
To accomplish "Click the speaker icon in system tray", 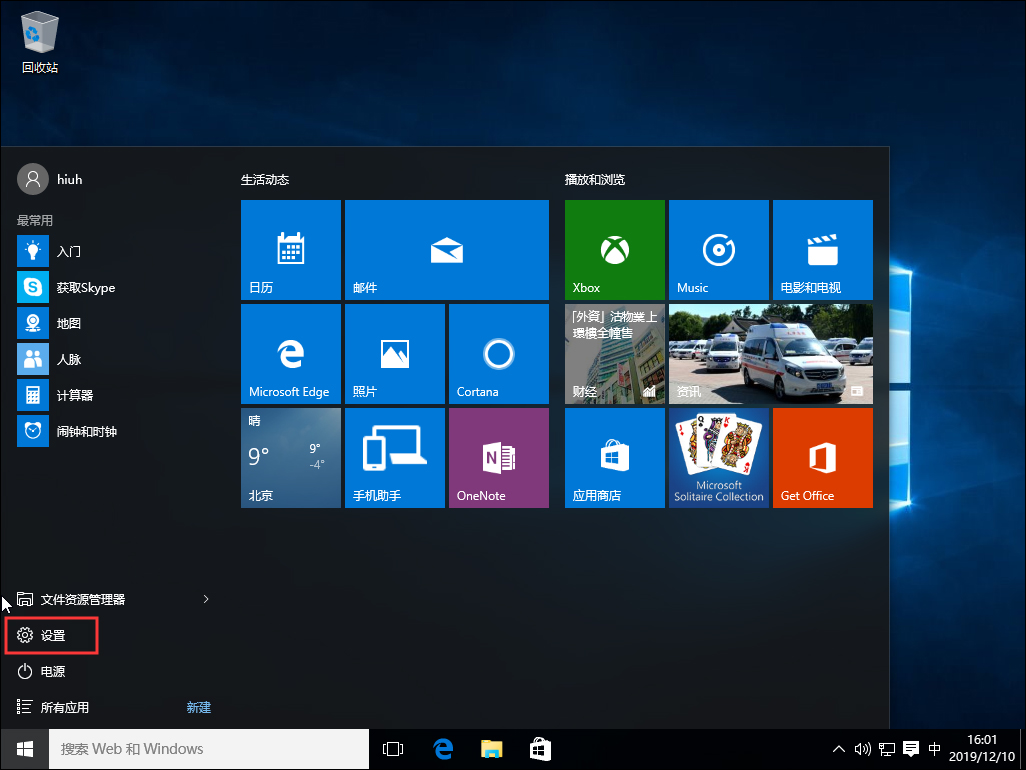I will click(x=862, y=748).
